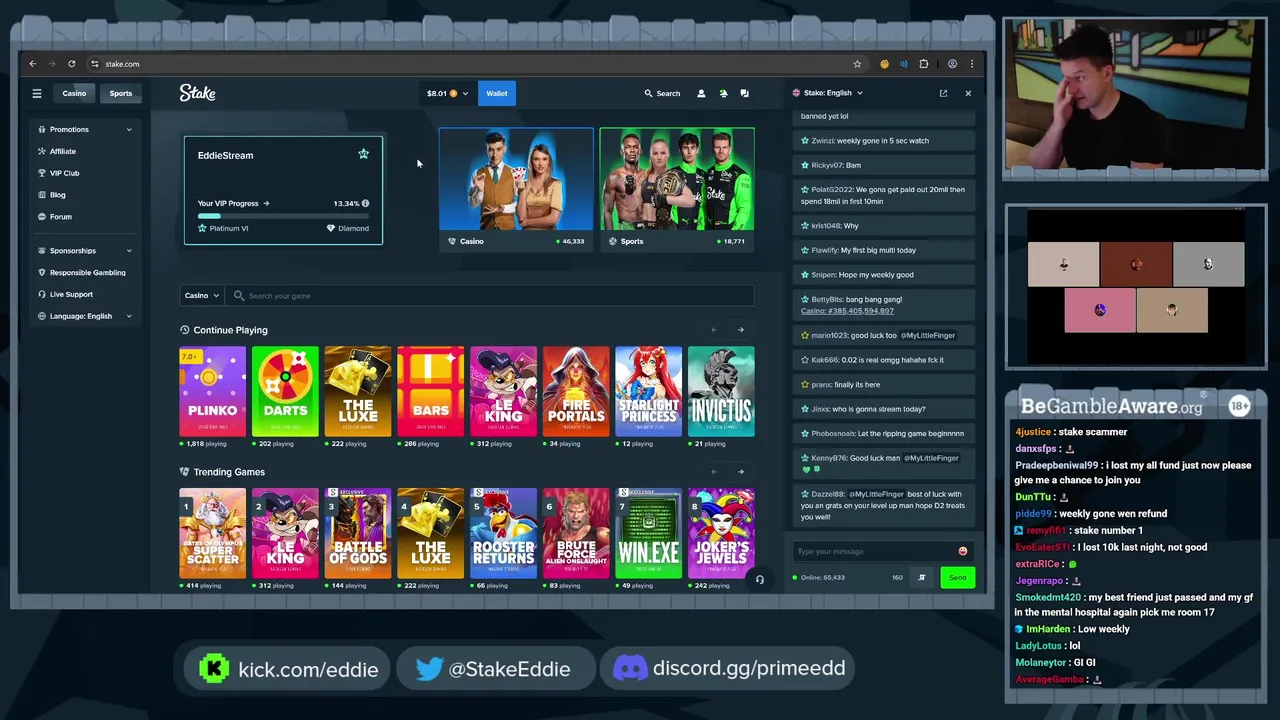Open Invictus game tile
This screenshot has height=720, width=1280.
coord(721,391)
